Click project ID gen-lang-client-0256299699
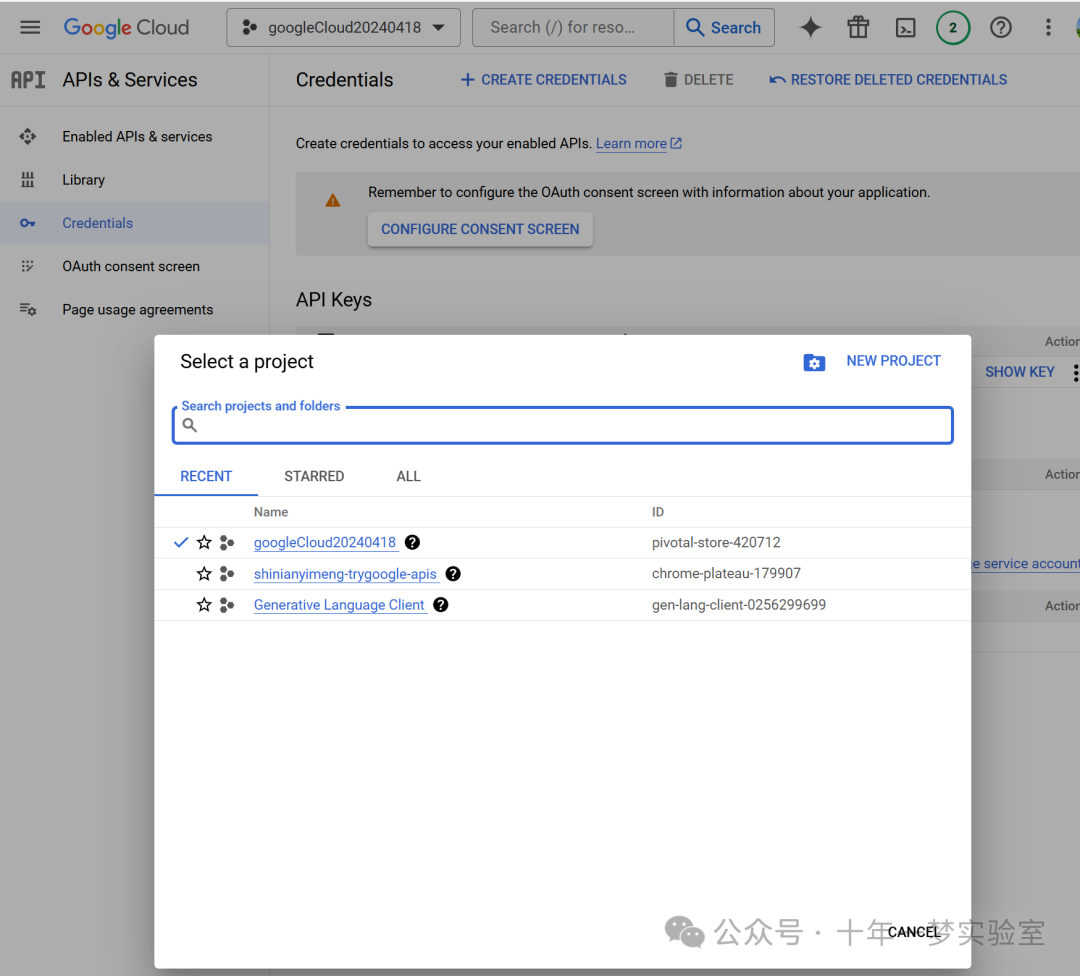1080x976 pixels. [x=738, y=605]
